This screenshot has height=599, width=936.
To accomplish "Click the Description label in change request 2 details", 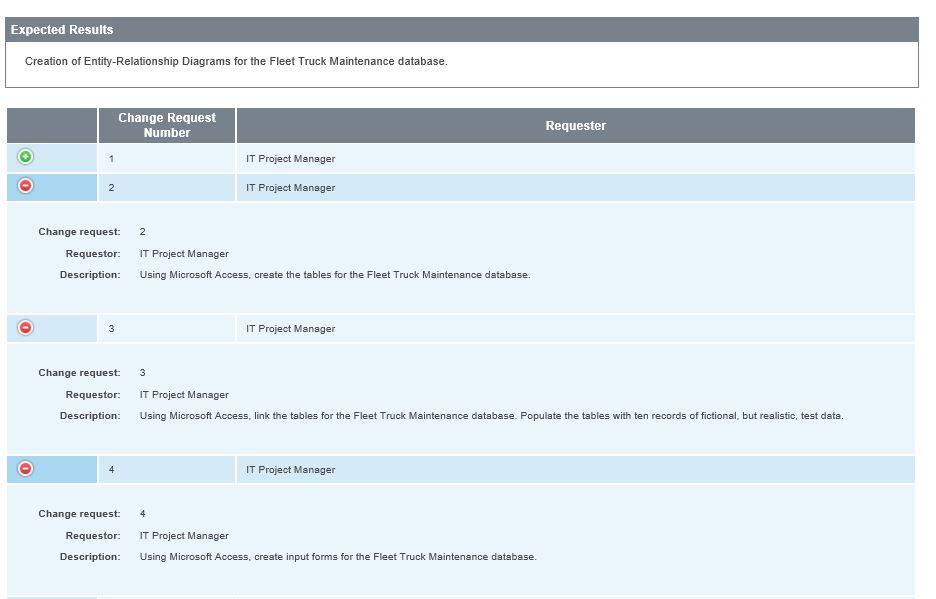I will pos(90,275).
